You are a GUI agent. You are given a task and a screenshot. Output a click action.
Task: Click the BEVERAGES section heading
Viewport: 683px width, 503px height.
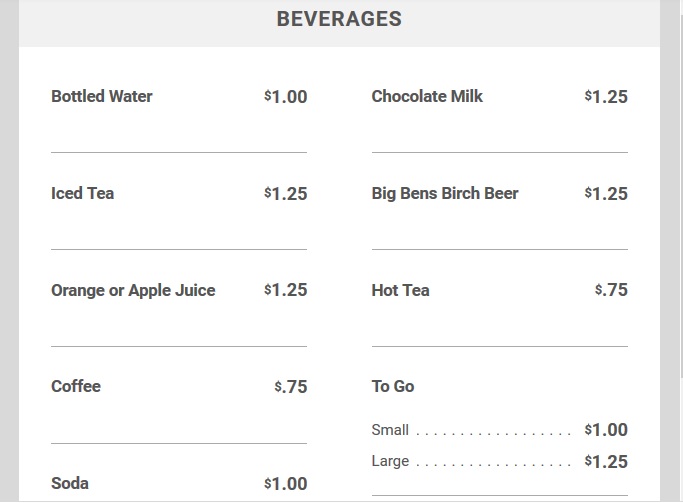tap(339, 19)
